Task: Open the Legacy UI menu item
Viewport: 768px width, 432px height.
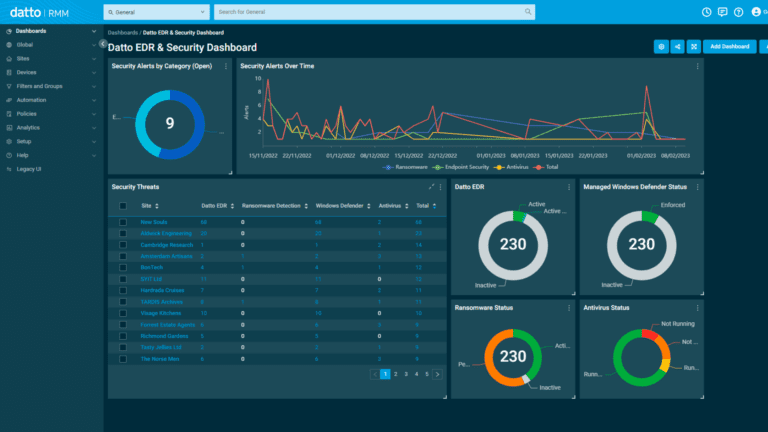Action: tap(29, 169)
